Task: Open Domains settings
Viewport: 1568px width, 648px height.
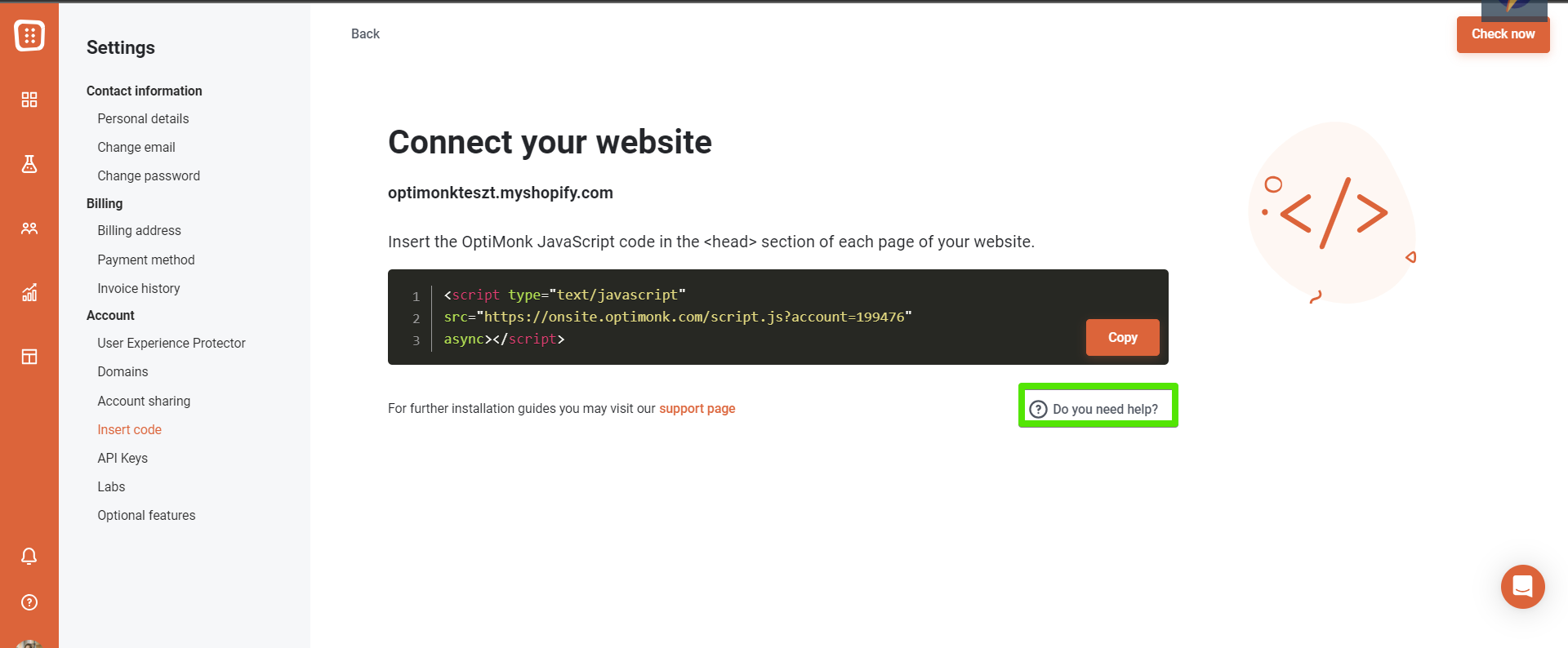Action: 122,371
